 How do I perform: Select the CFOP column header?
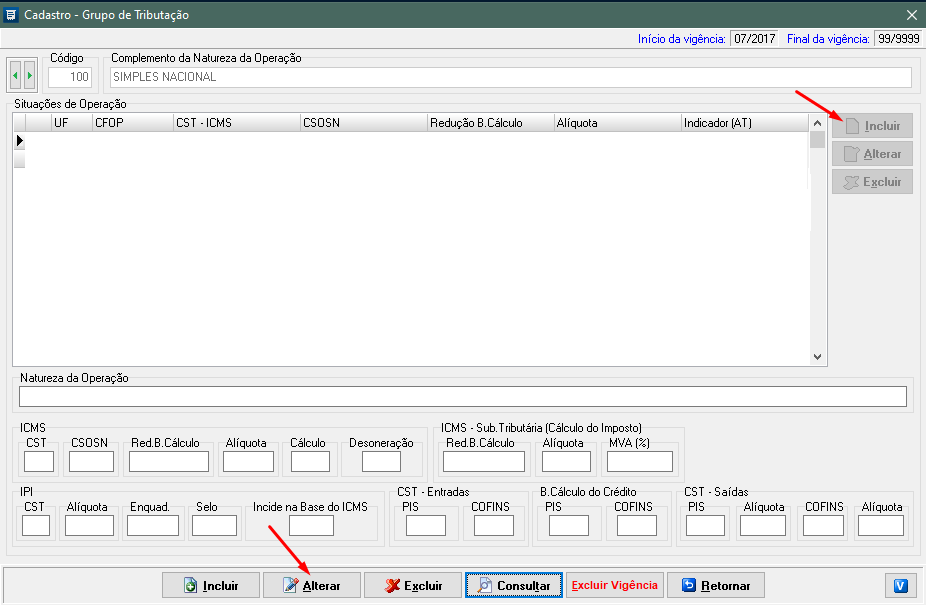[131, 122]
